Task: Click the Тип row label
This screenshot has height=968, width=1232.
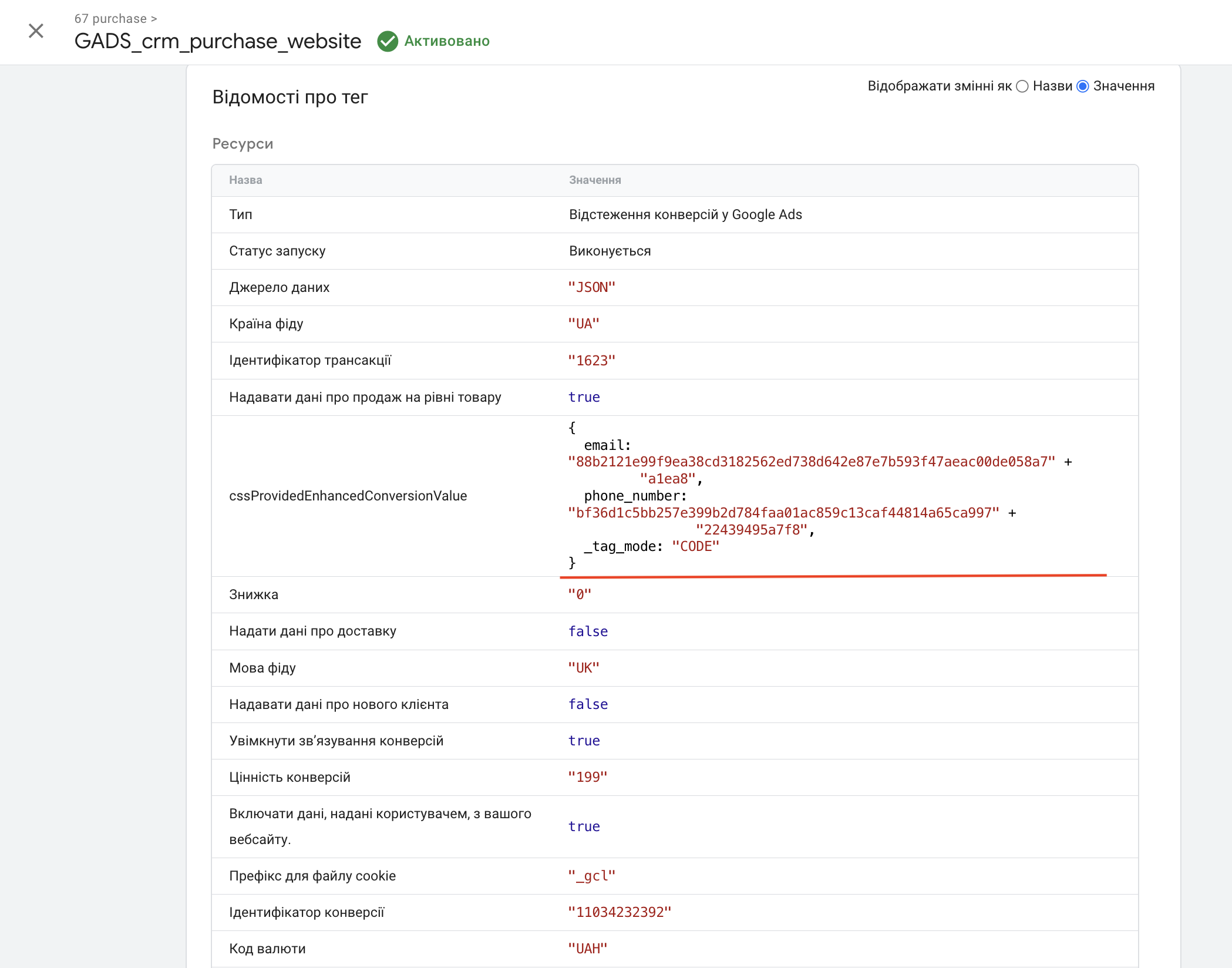Action: coord(241,214)
